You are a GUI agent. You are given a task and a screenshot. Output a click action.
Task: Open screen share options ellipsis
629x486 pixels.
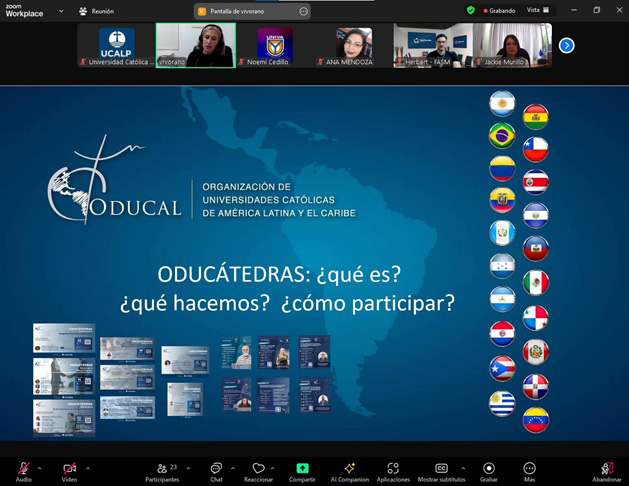click(x=304, y=11)
